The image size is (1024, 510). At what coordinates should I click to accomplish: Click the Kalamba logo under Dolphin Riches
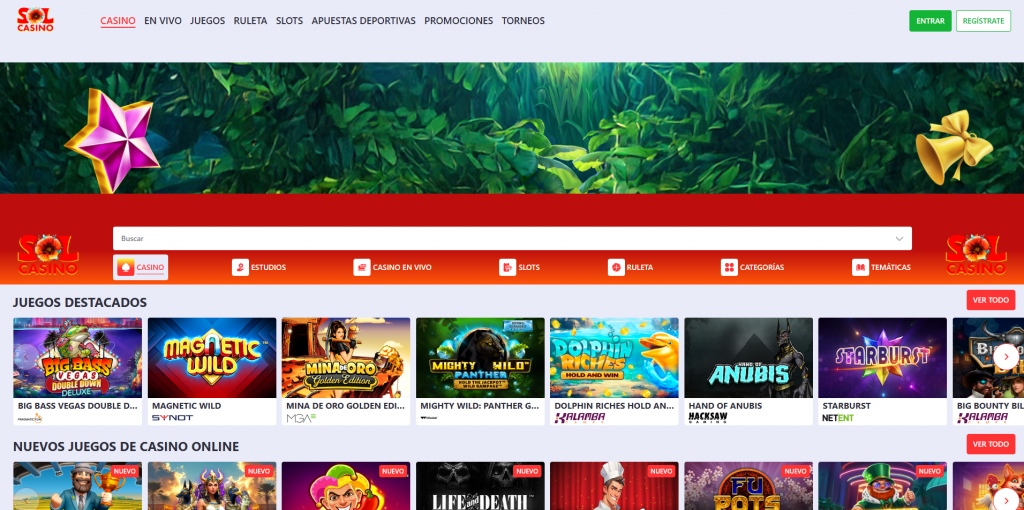point(579,418)
